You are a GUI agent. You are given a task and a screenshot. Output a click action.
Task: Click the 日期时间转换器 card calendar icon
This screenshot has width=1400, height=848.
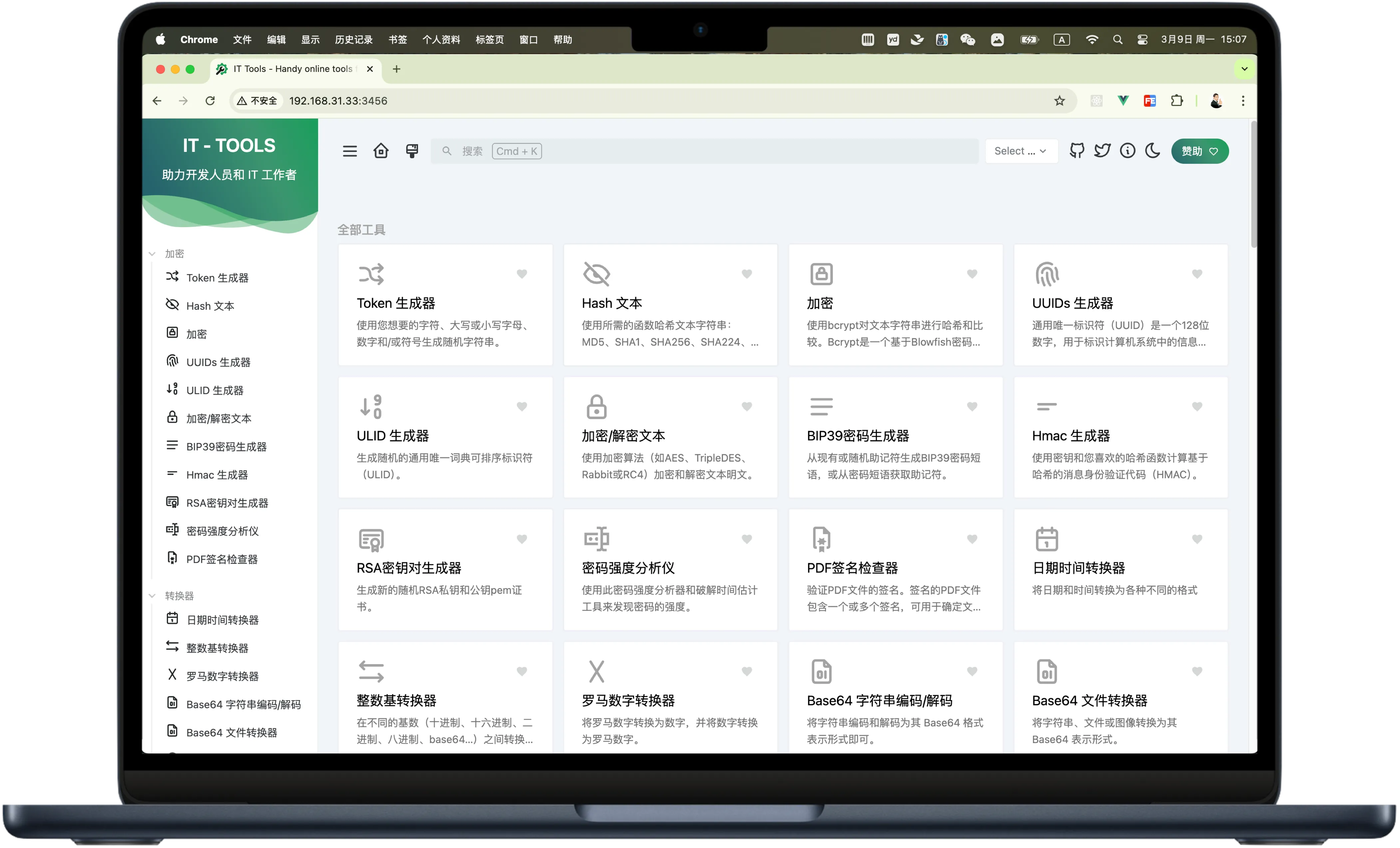pos(1047,539)
